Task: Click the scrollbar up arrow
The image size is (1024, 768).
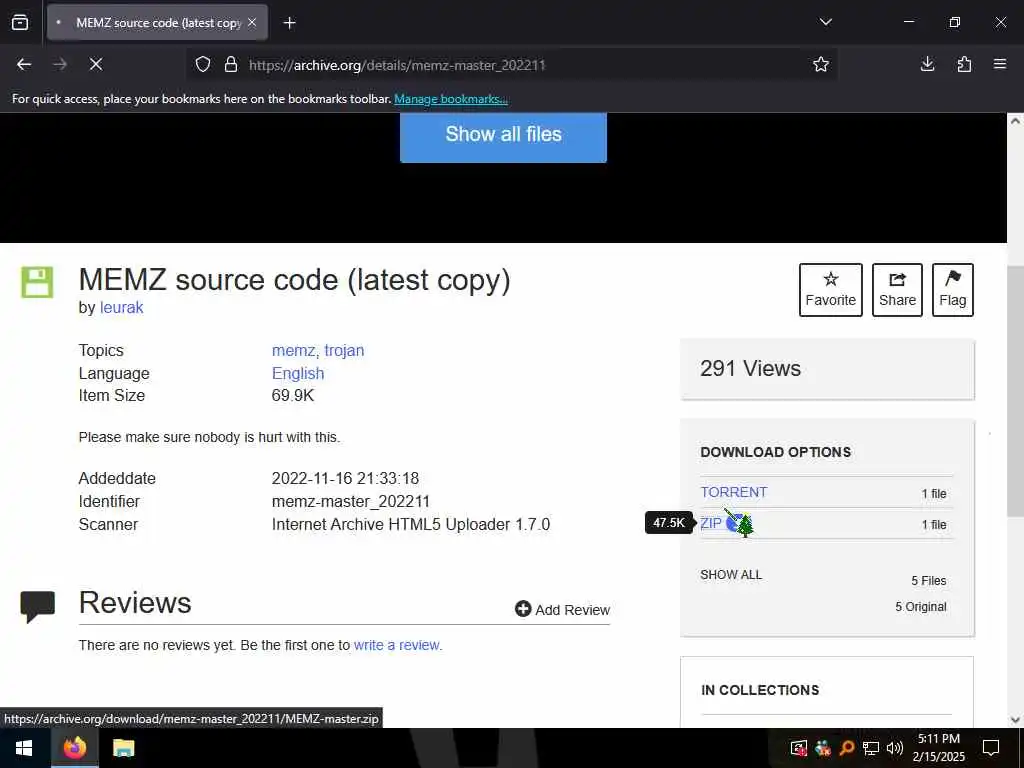Action: tap(1016, 121)
